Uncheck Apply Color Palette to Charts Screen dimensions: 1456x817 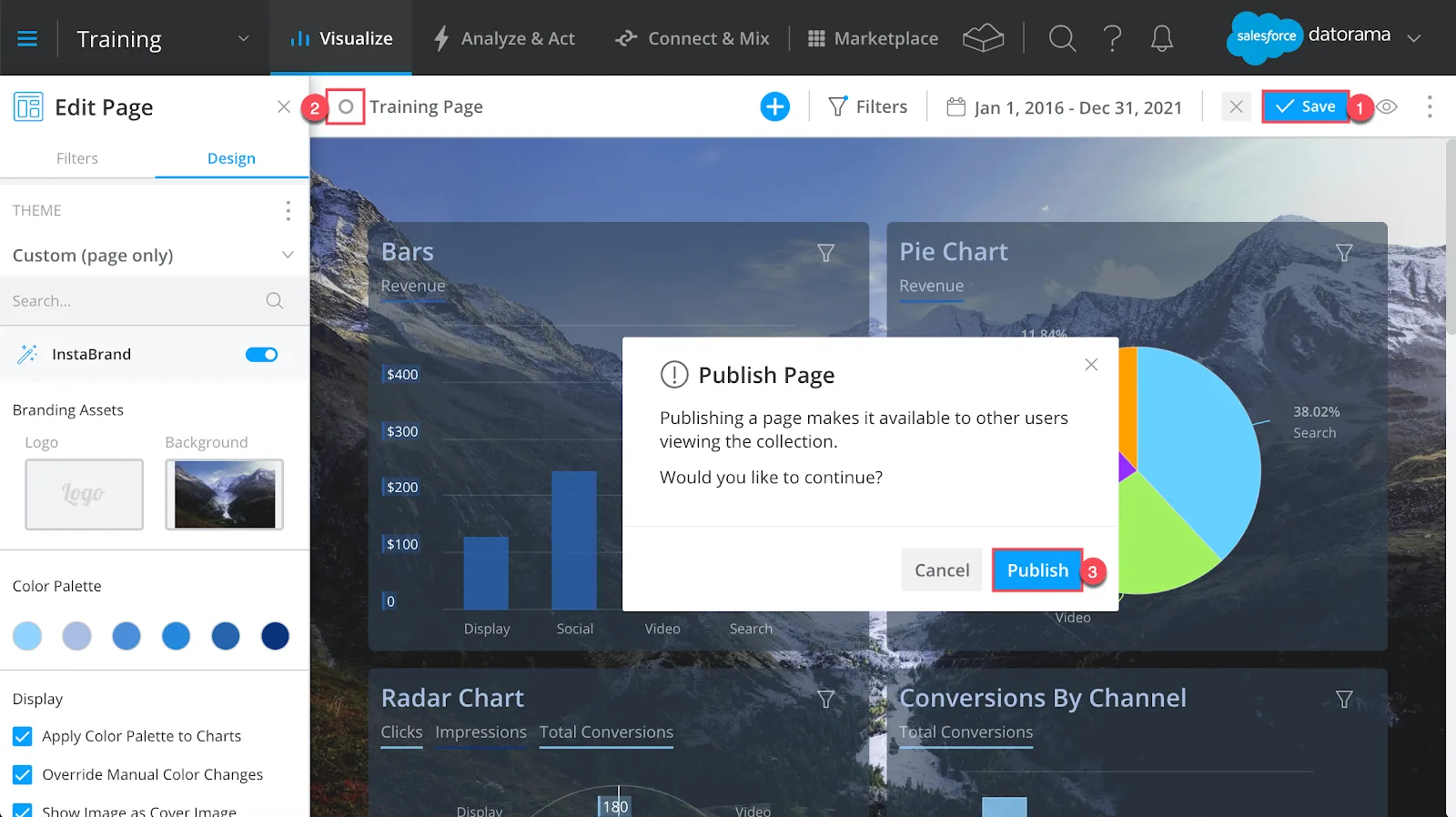(23, 737)
